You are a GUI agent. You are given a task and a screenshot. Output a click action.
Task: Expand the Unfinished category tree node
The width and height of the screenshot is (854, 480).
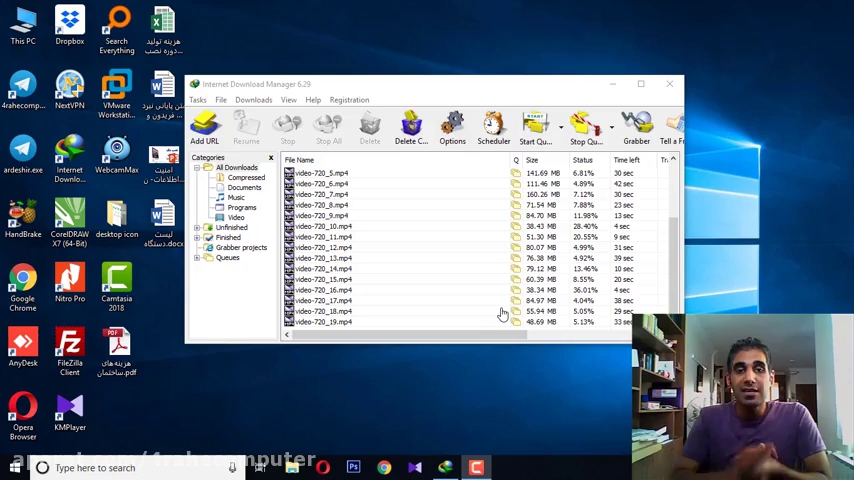[x=197, y=228]
